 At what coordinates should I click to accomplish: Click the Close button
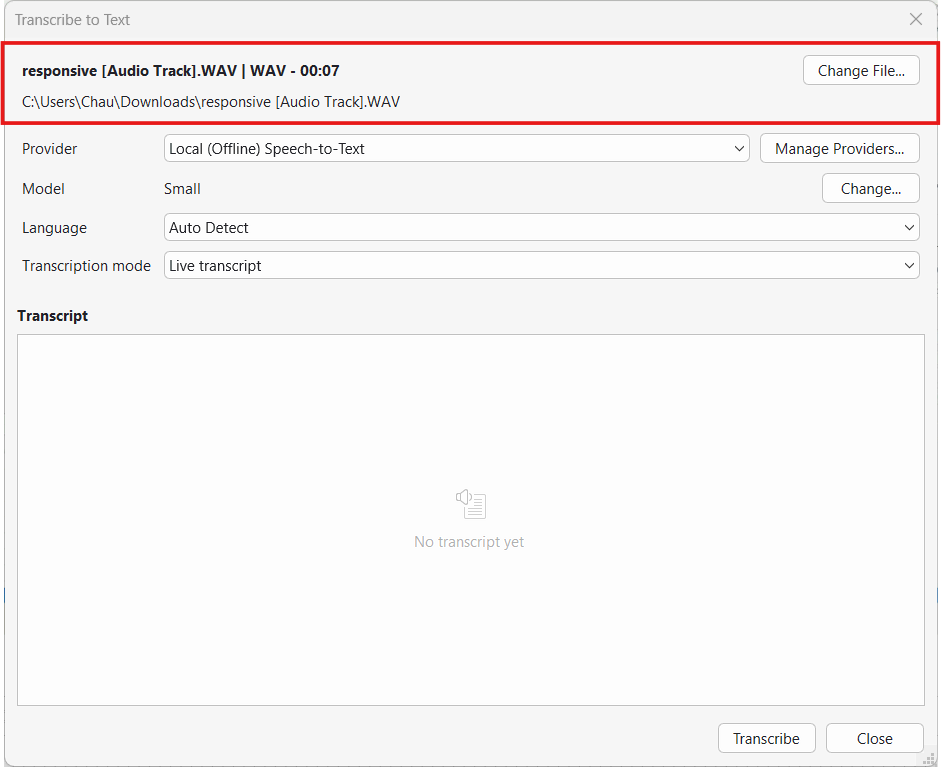(874, 738)
